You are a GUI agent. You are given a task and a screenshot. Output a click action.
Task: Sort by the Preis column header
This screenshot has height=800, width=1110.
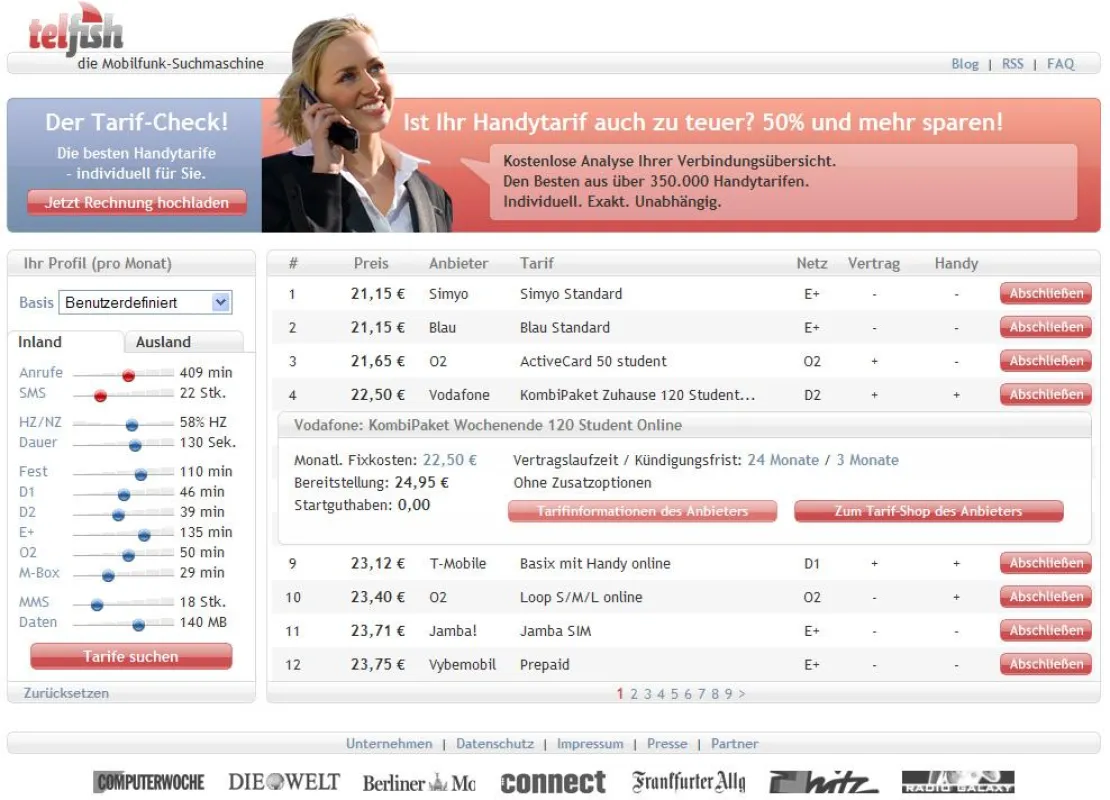[371, 263]
